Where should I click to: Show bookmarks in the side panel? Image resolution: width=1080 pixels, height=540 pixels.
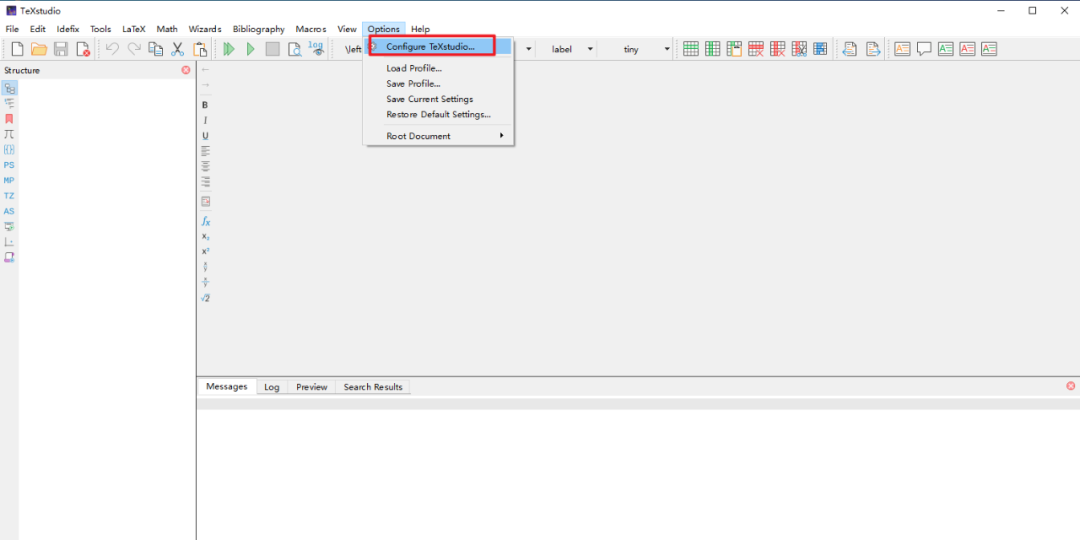[9, 119]
